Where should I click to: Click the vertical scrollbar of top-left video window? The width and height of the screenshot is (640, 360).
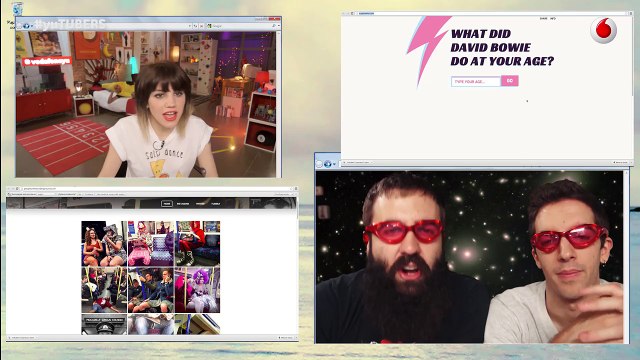(279, 104)
